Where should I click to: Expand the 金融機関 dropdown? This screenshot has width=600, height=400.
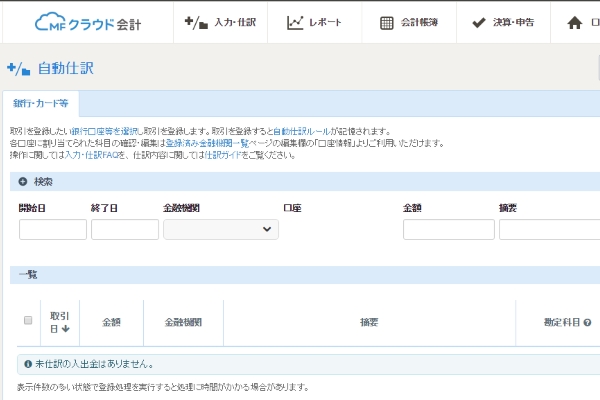tap(220, 230)
